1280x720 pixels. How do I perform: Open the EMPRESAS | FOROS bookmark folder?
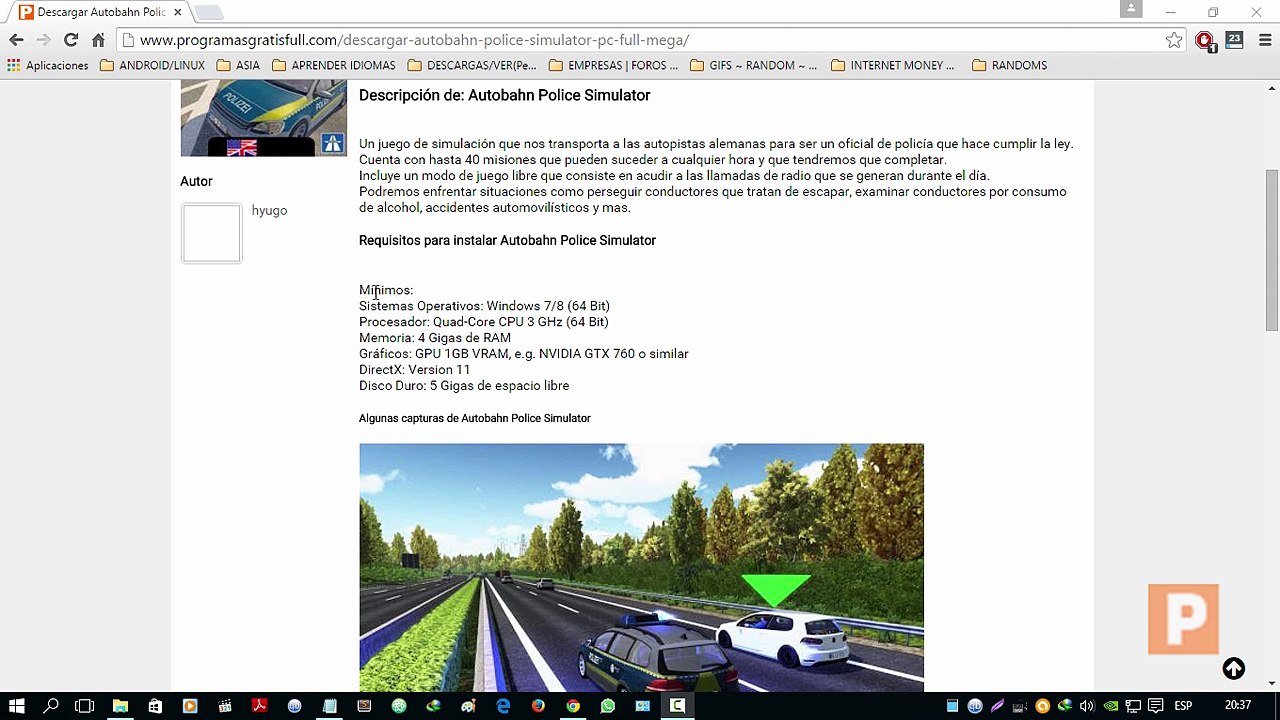(x=613, y=65)
